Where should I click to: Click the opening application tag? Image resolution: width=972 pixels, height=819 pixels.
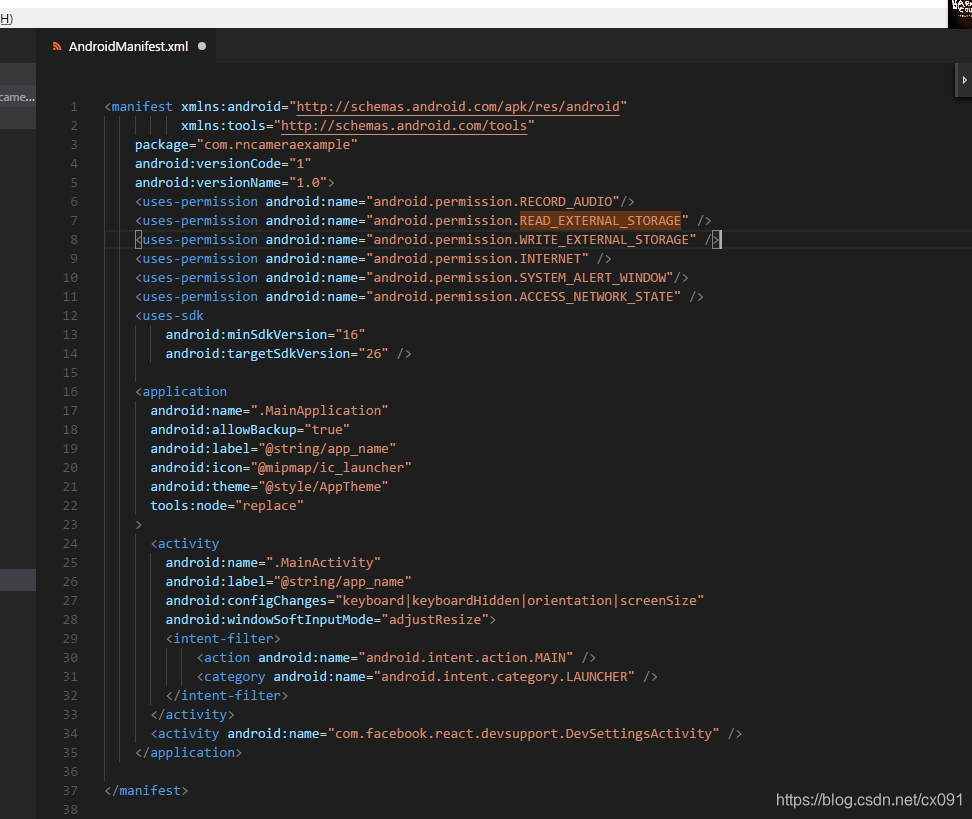tap(181, 392)
